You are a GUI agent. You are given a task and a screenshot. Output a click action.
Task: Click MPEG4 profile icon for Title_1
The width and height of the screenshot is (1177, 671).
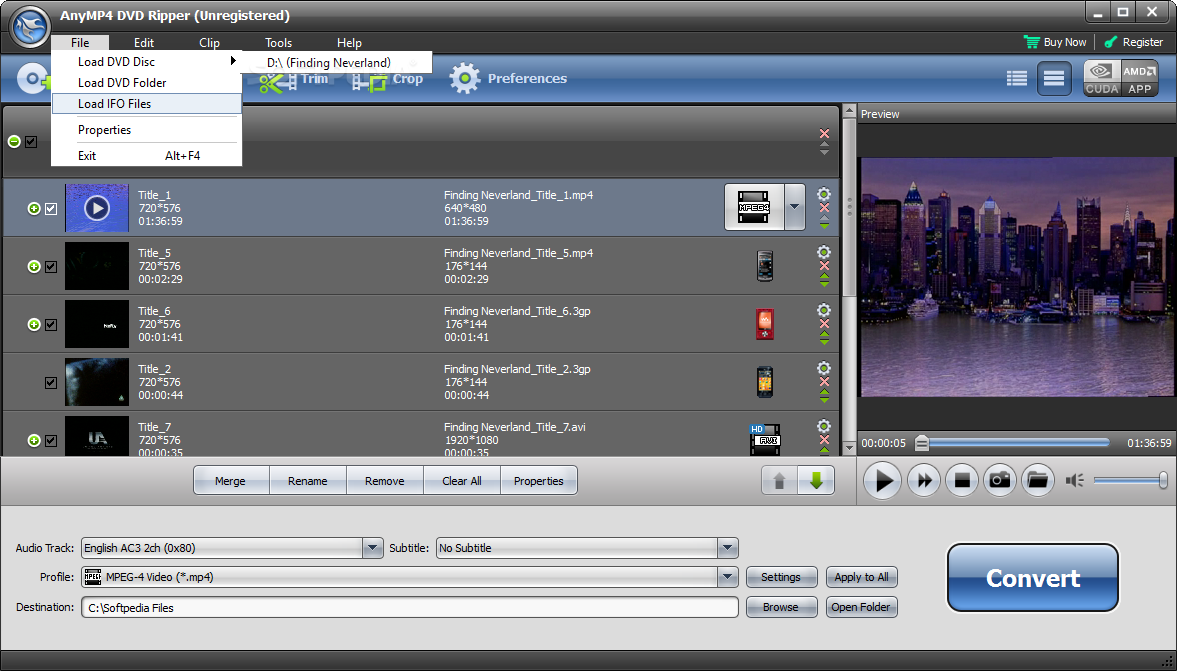[x=754, y=207]
